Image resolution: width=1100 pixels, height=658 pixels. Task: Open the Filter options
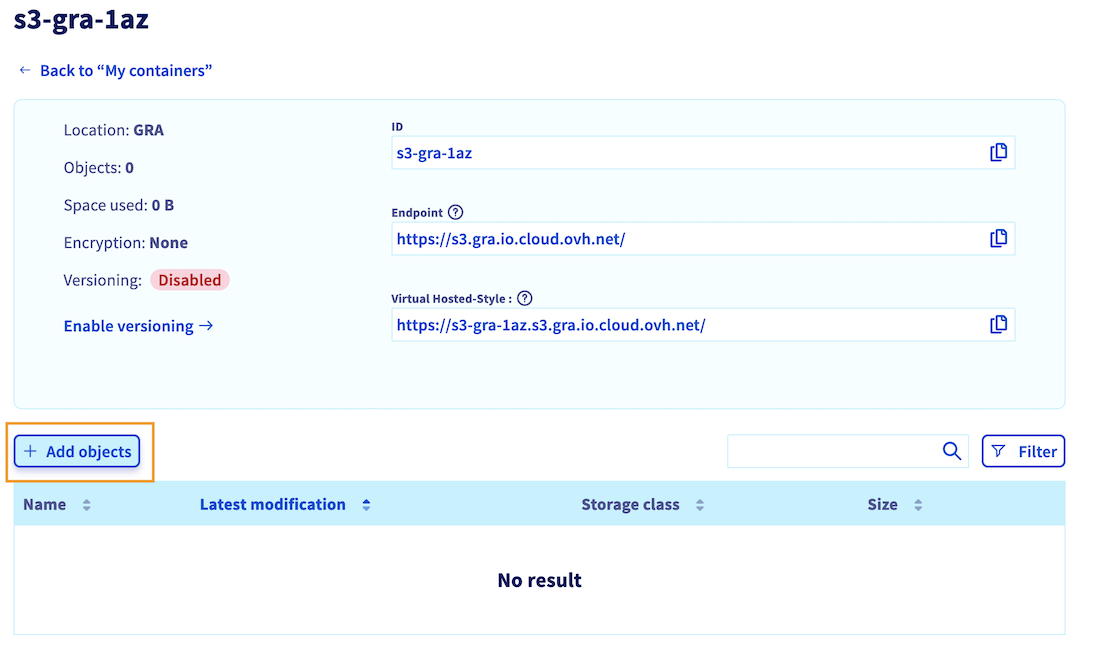pyautogui.click(x=1023, y=451)
